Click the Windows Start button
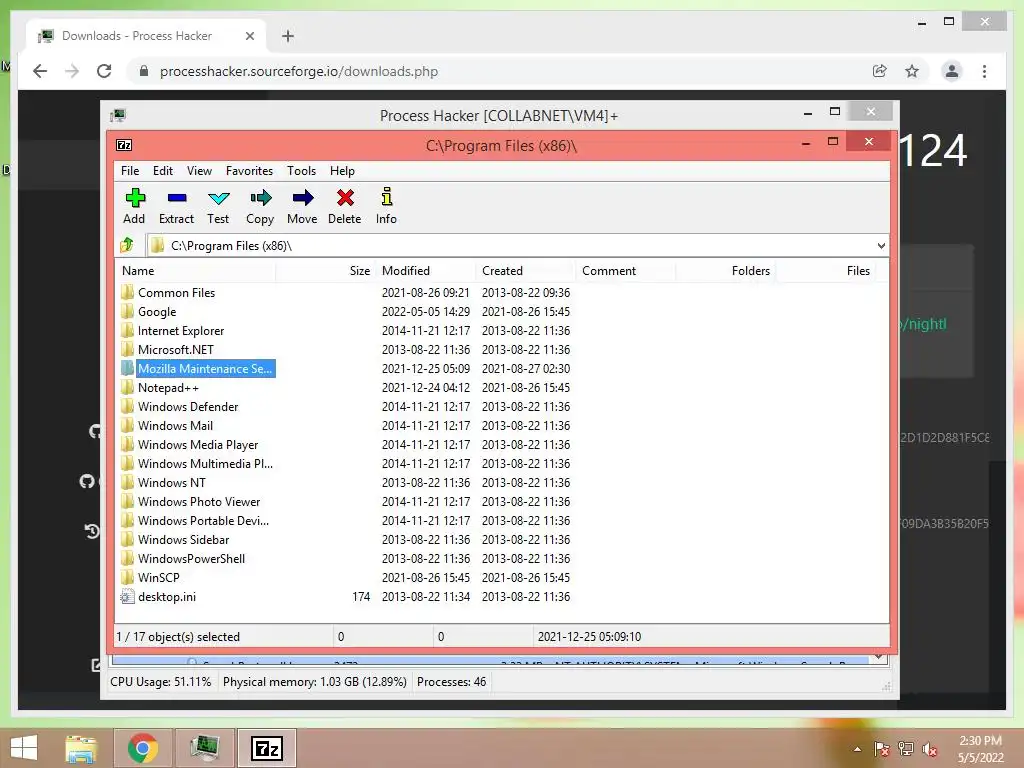The image size is (1024, 768). click(x=24, y=748)
